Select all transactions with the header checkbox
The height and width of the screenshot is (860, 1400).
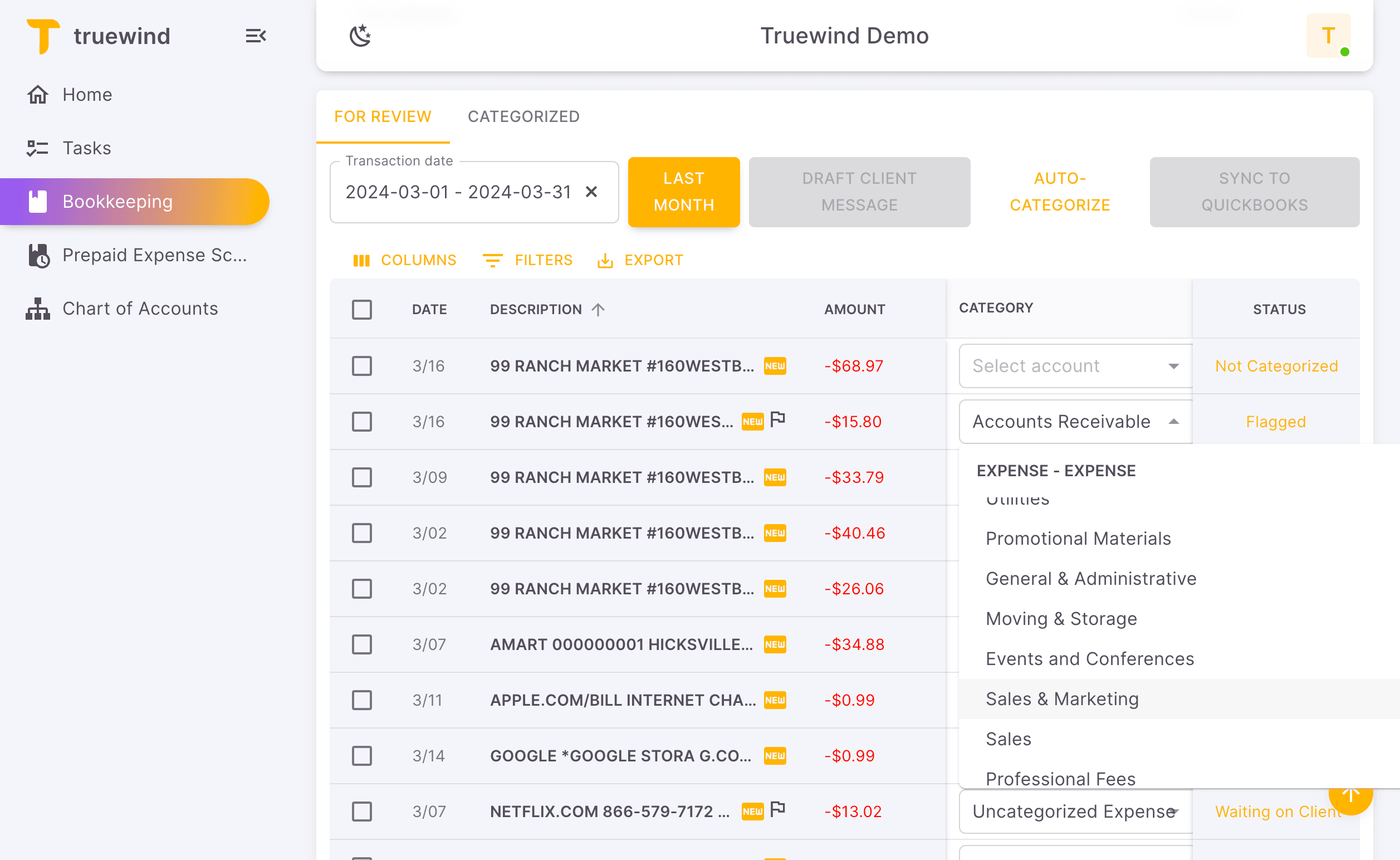pyautogui.click(x=361, y=310)
